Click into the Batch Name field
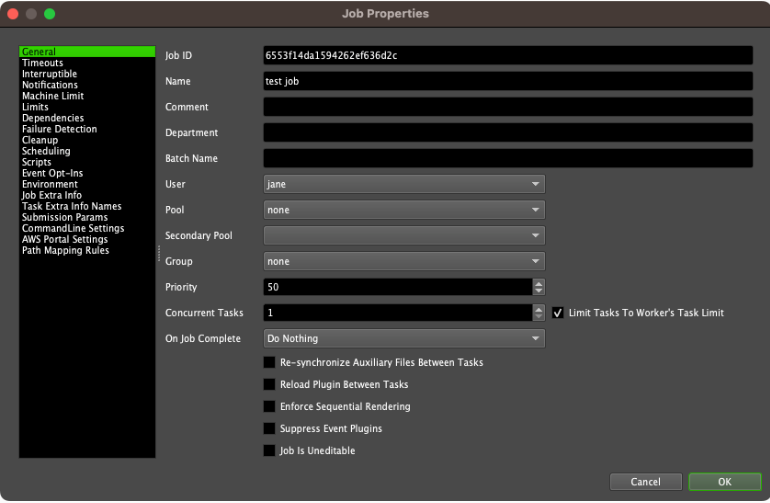Viewport: 770px width, 503px height. [508, 159]
